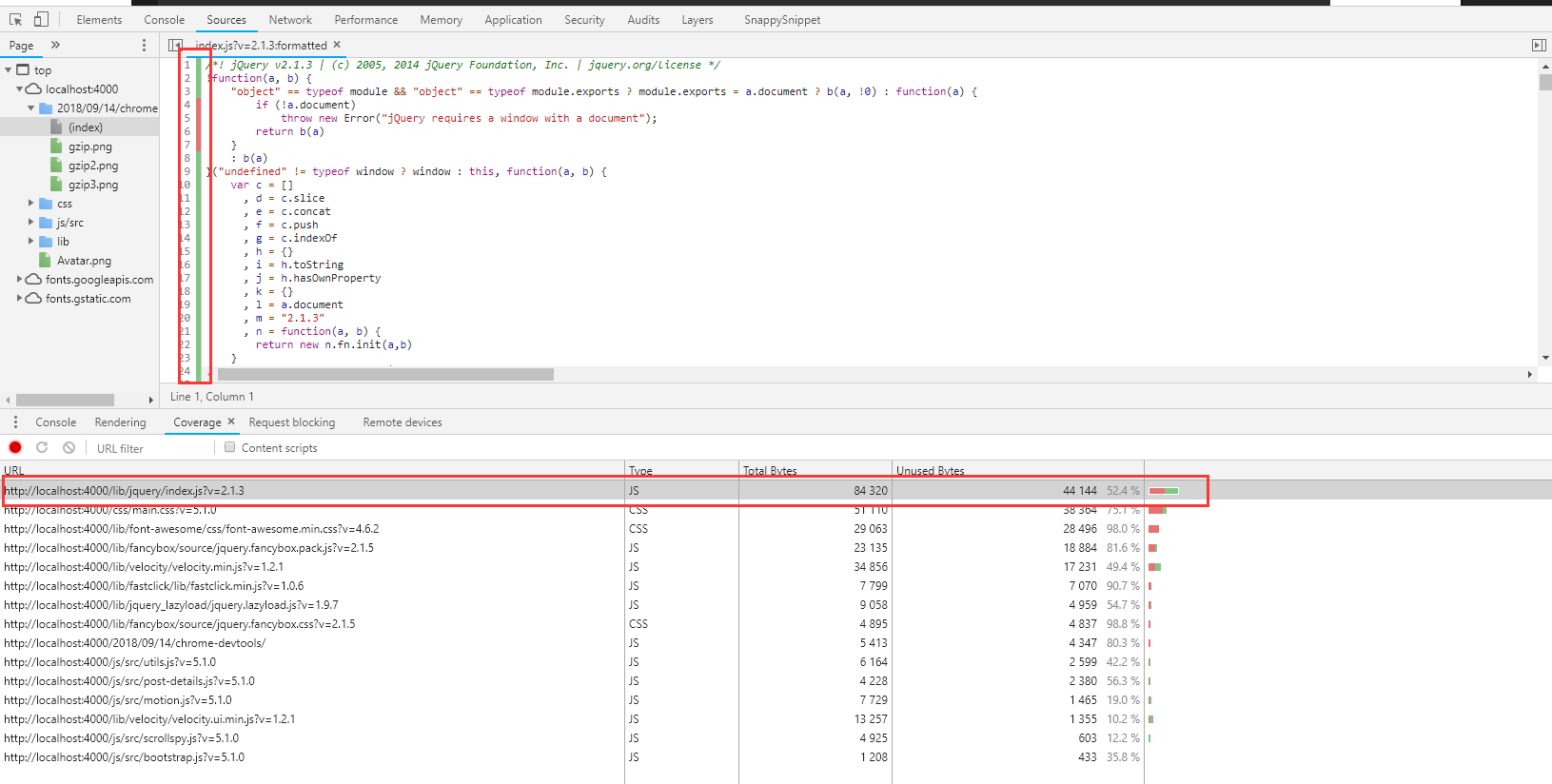Enable the Content scripts checkbox
Viewport: 1552px width, 784px height.
[230, 447]
